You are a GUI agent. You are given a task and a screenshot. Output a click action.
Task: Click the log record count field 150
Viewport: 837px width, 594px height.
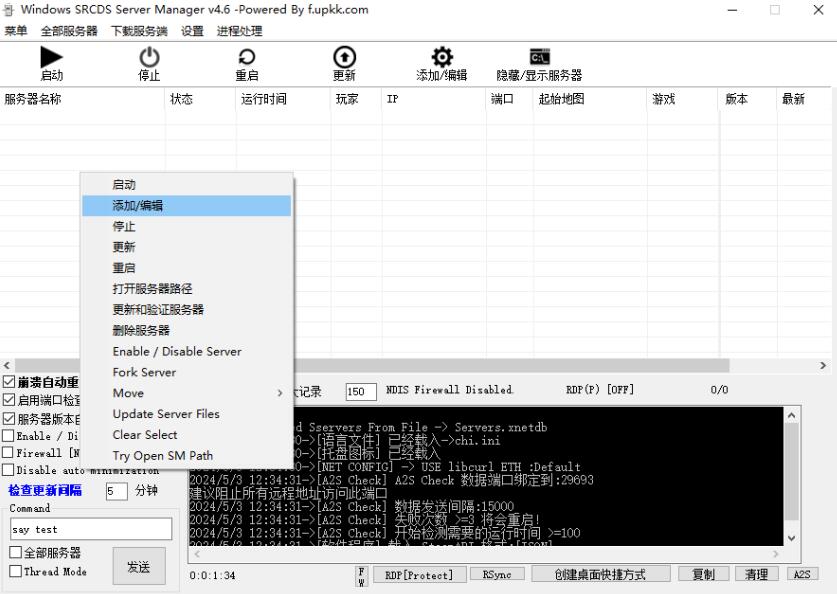click(361, 392)
